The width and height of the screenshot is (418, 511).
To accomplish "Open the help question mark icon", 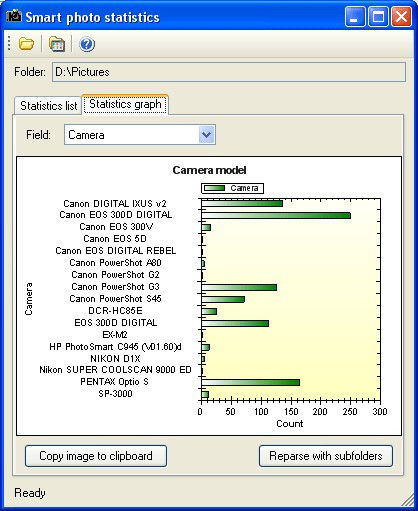I will pos(87,44).
